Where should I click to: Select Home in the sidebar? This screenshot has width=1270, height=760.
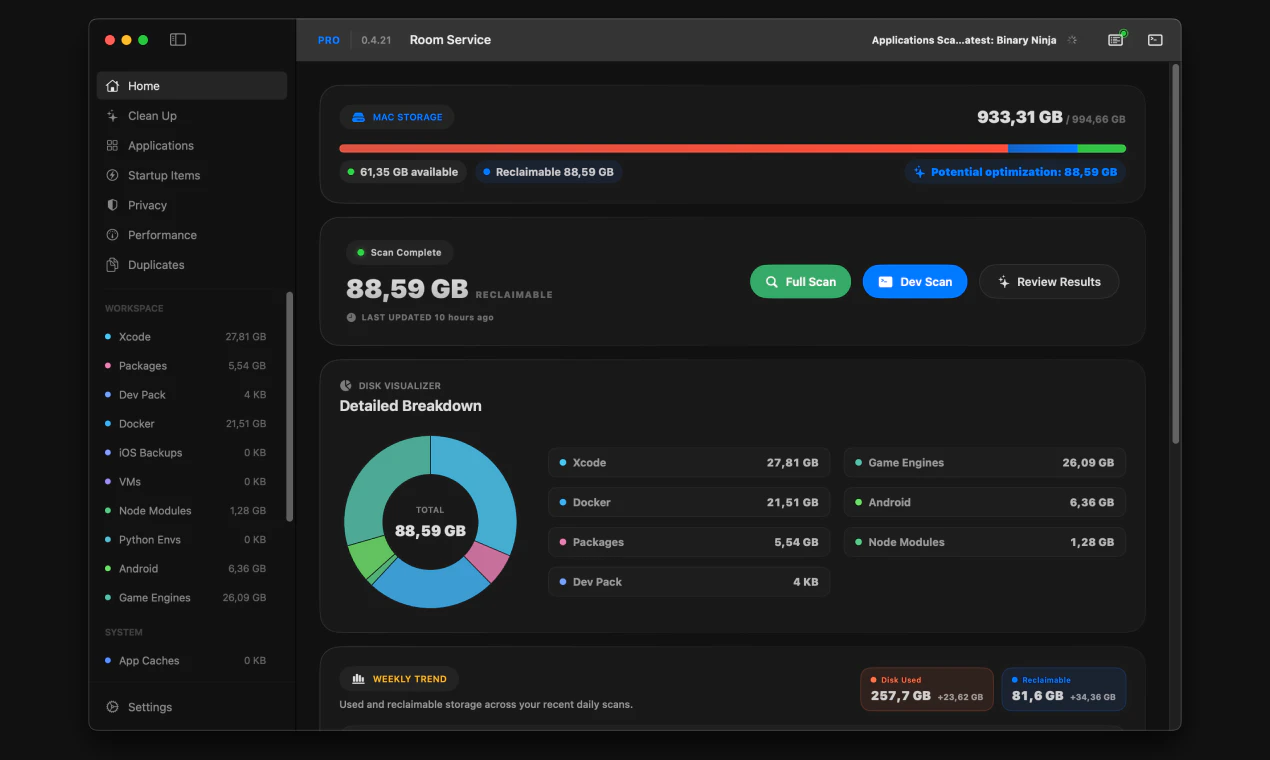[x=191, y=86]
